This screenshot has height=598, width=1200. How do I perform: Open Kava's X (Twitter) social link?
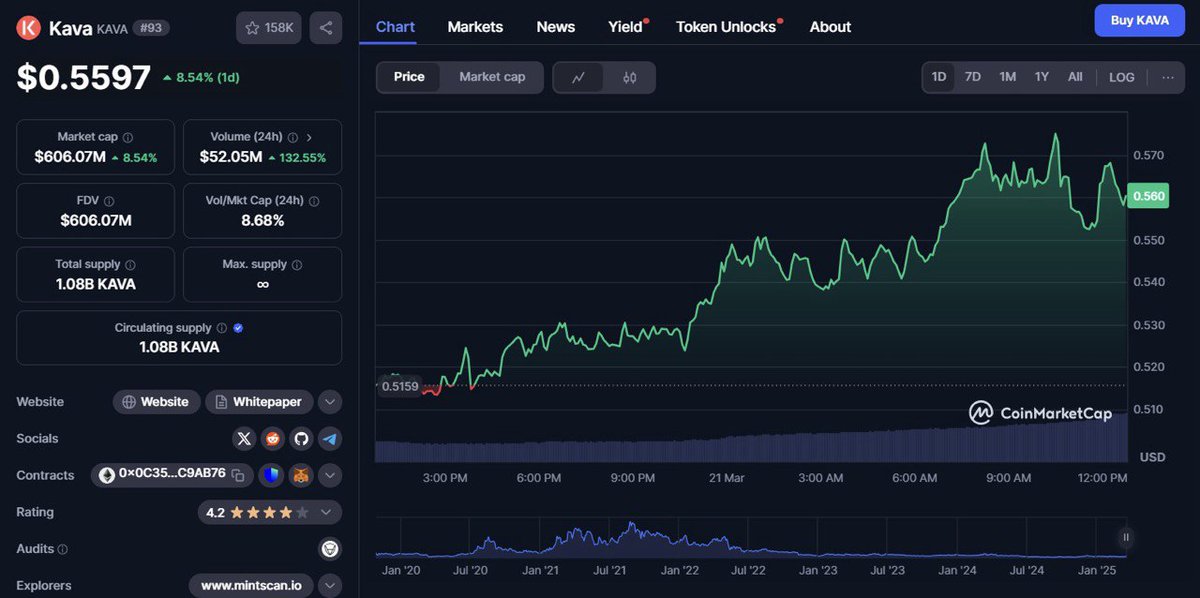(244, 439)
